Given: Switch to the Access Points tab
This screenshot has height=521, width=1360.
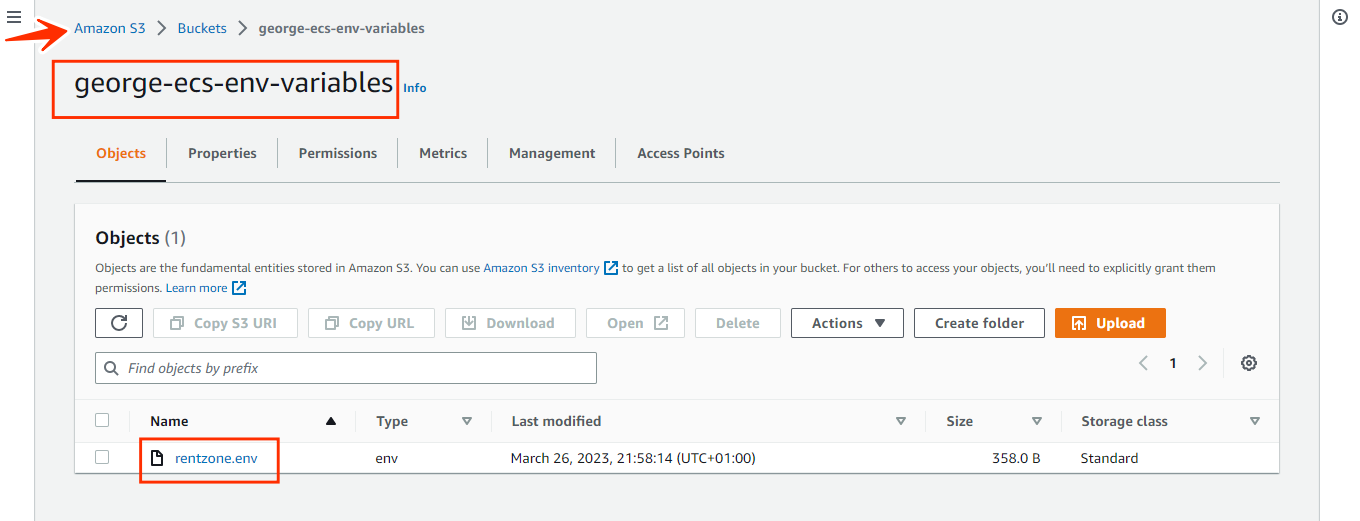Looking at the screenshot, I should pyautogui.click(x=681, y=153).
